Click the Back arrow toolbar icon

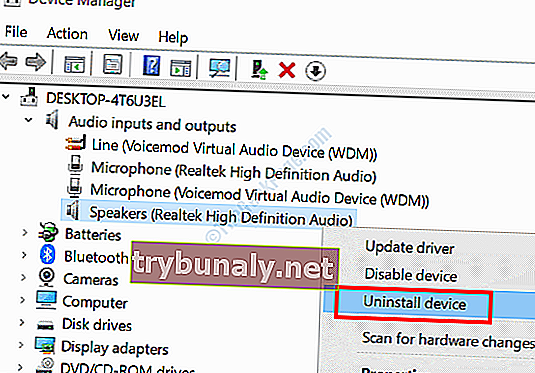pyautogui.click(x=9, y=61)
